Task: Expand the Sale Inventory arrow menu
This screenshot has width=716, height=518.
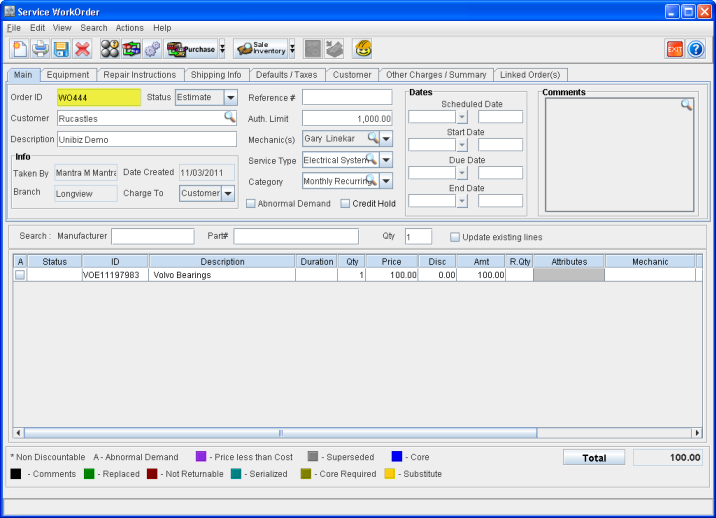Action: click(x=292, y=49)
